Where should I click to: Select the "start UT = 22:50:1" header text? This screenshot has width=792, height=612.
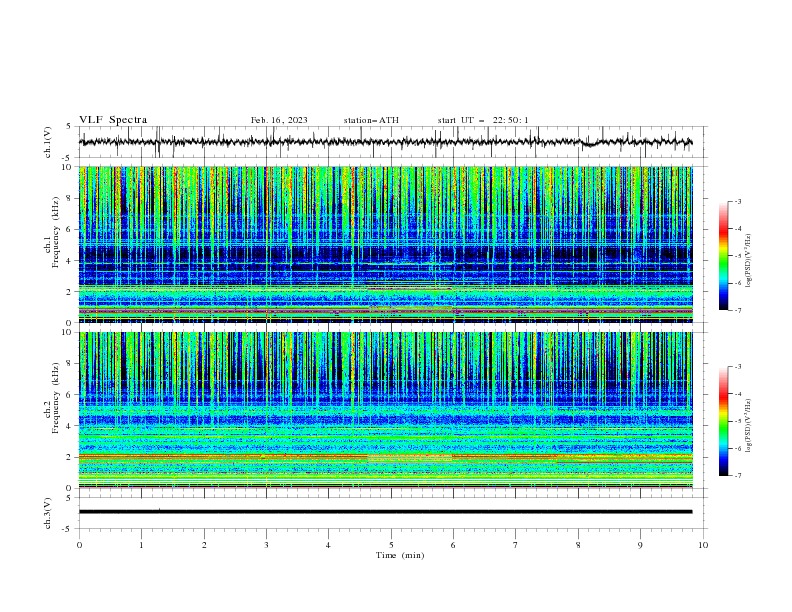pyautogui.click(x=483, y=120)
